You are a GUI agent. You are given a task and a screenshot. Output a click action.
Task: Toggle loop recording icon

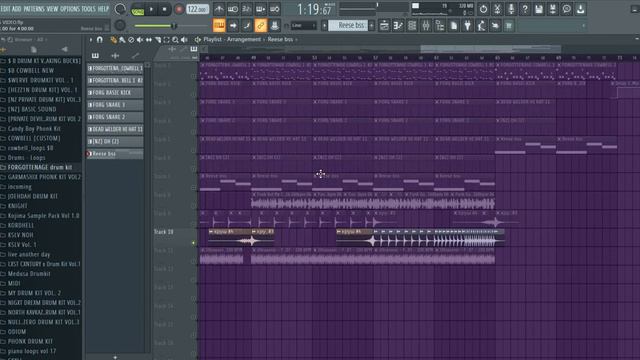point(274,9)
